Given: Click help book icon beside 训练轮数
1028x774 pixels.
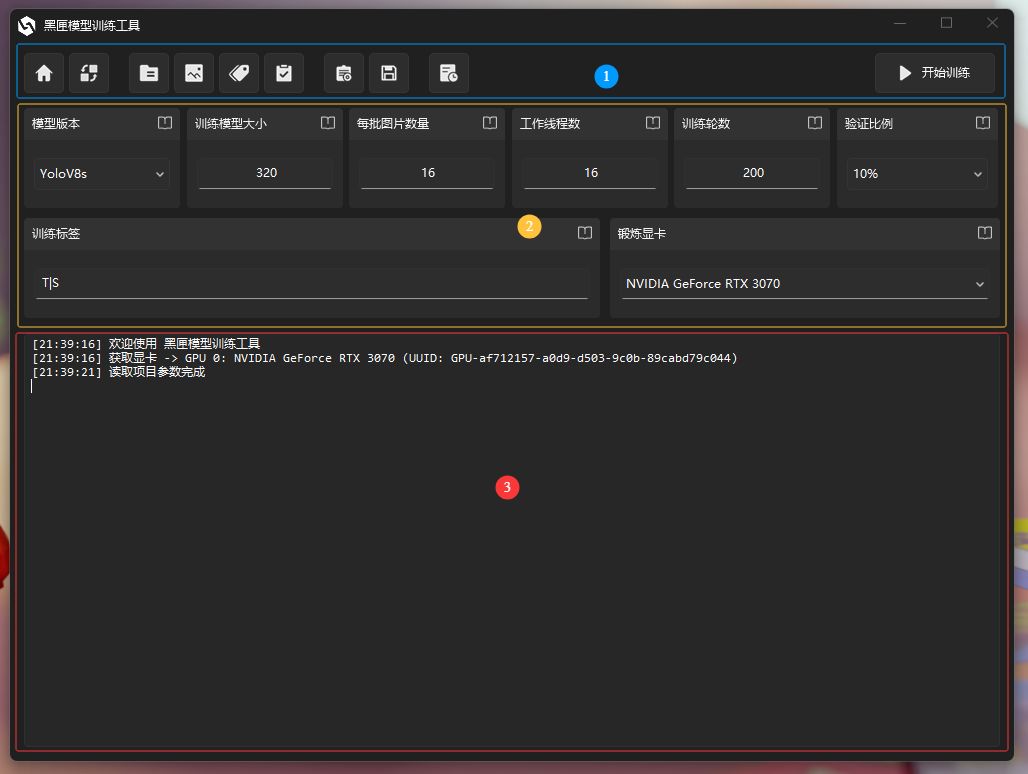Looking at the screenshot, I should (815, 123).
